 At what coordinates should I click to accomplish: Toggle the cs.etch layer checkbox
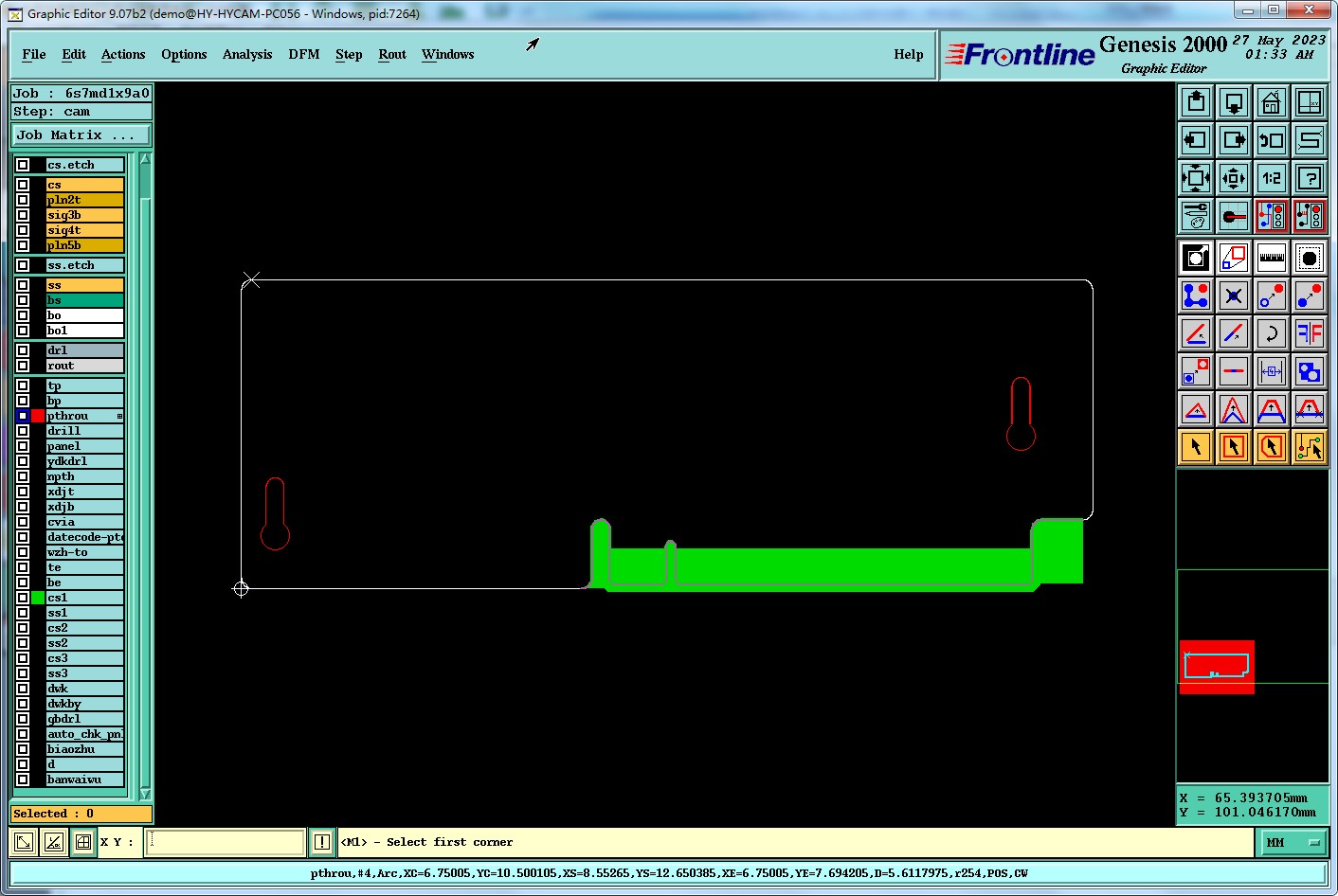23,165
